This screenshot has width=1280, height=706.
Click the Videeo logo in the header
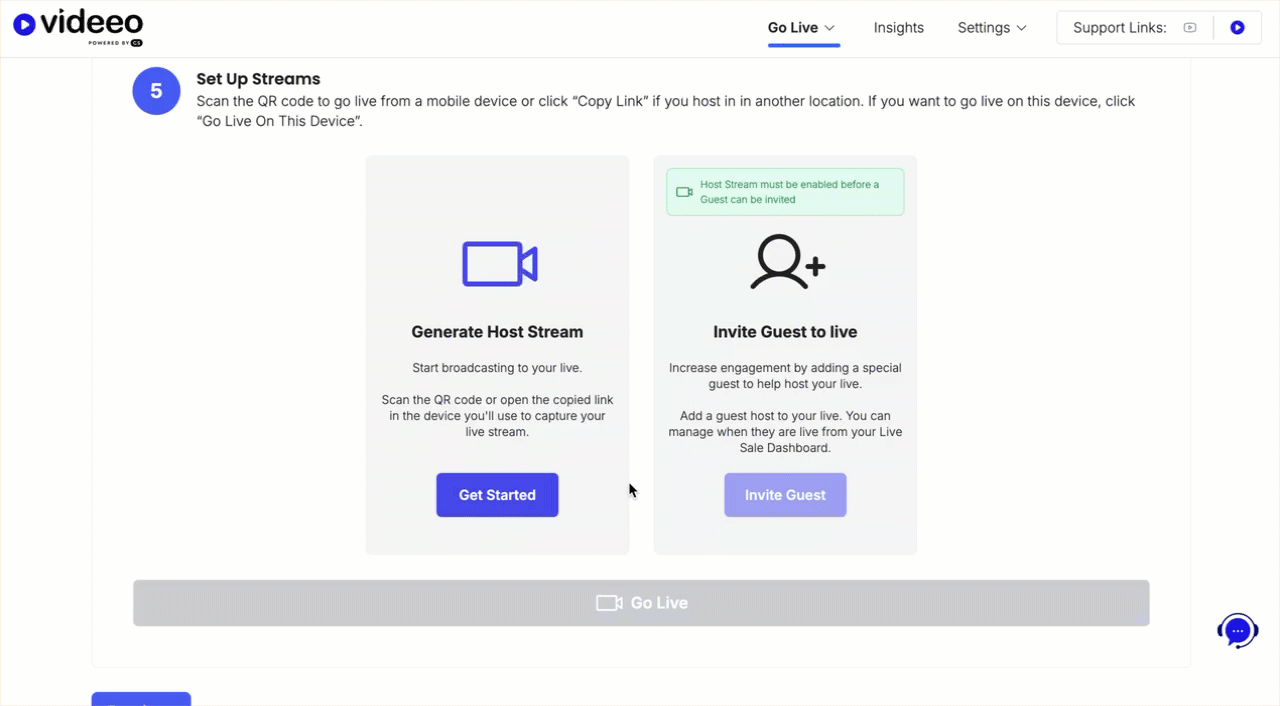pyautogui.click(x=78, y=28)
